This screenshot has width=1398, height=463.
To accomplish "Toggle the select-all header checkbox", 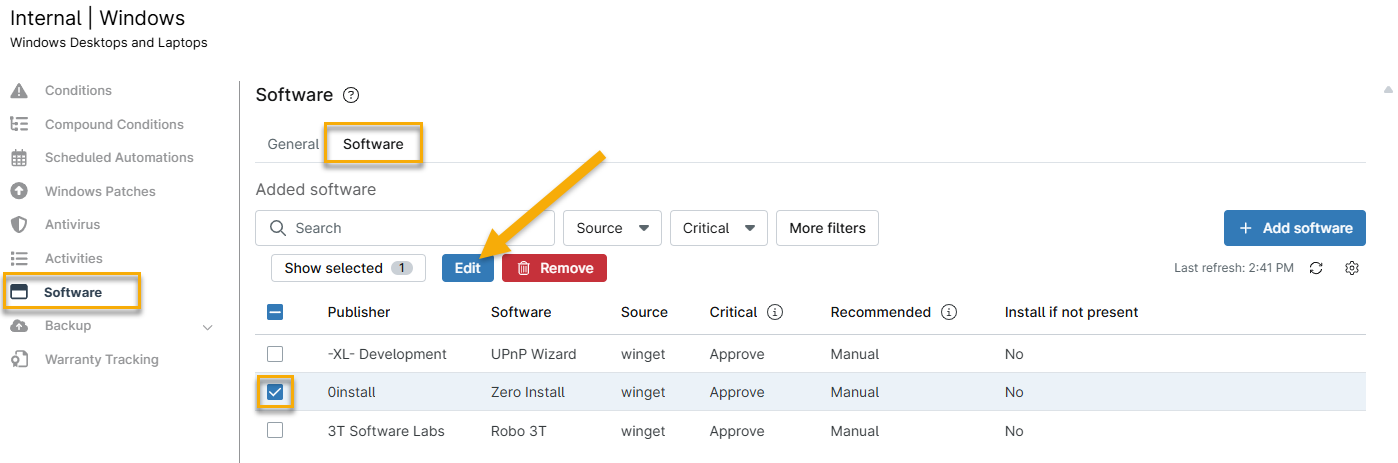I will tap(275, 312).
